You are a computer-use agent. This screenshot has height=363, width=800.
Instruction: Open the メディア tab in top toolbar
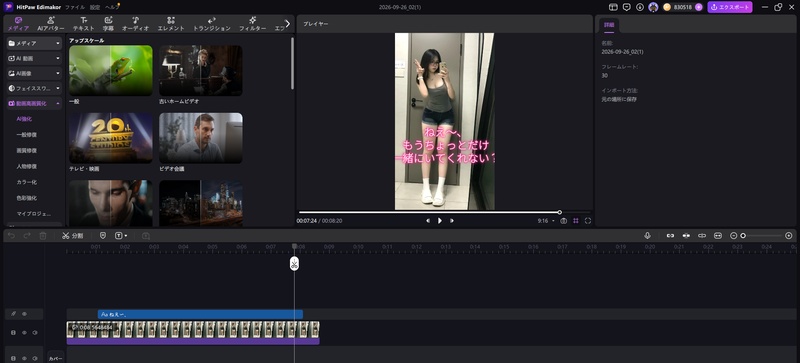(x=18, y=24)
